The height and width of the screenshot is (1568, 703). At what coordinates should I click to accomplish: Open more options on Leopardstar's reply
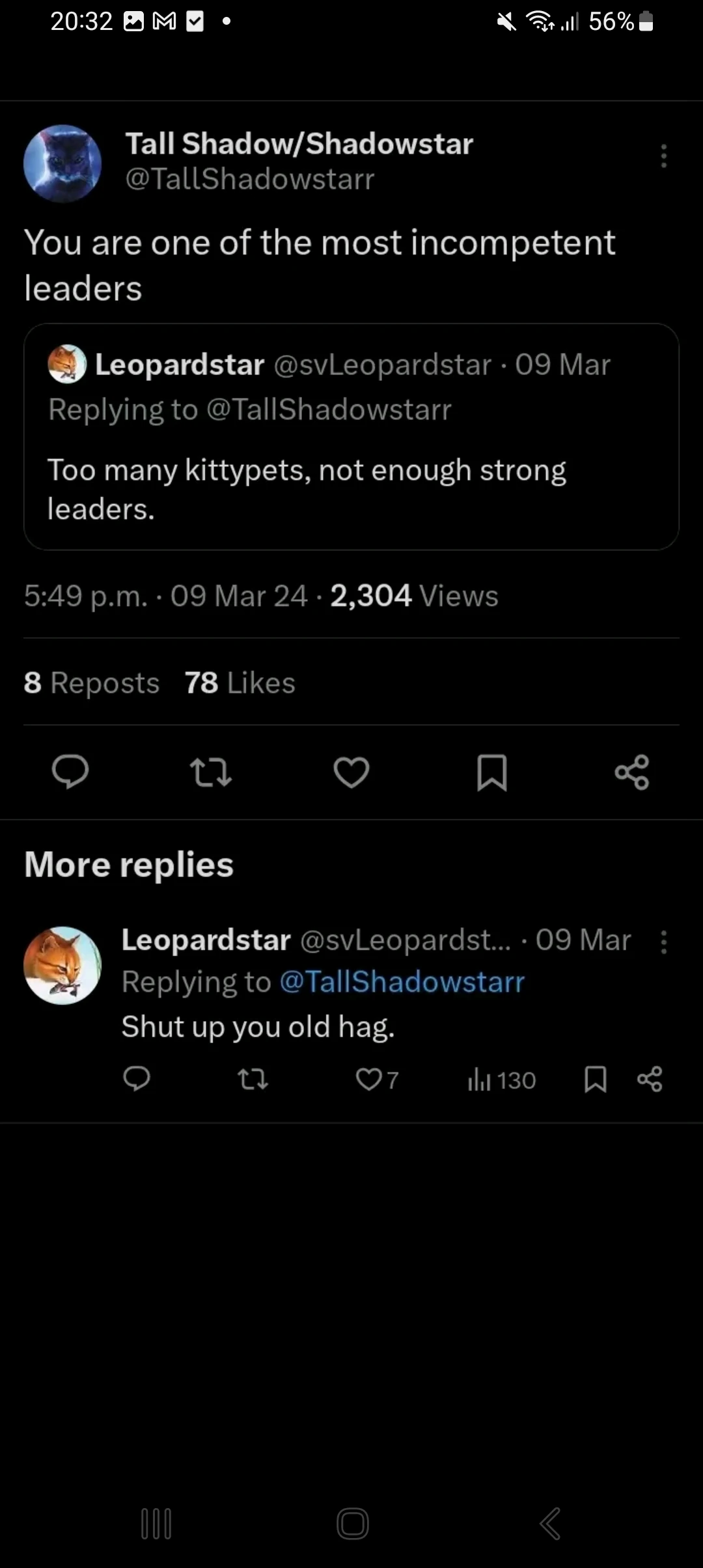pos(663,942)
